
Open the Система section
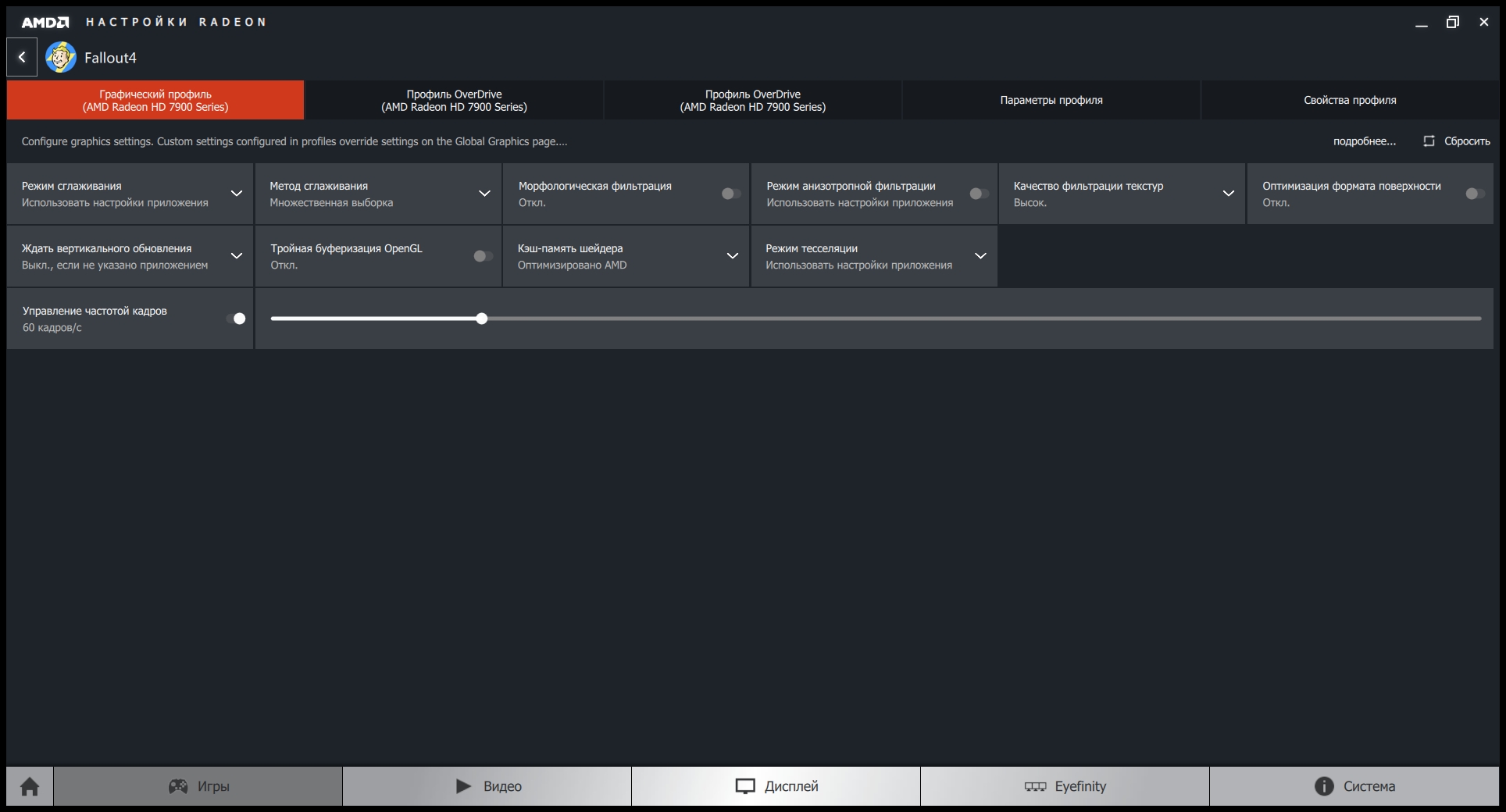(x=1354, y=786)
